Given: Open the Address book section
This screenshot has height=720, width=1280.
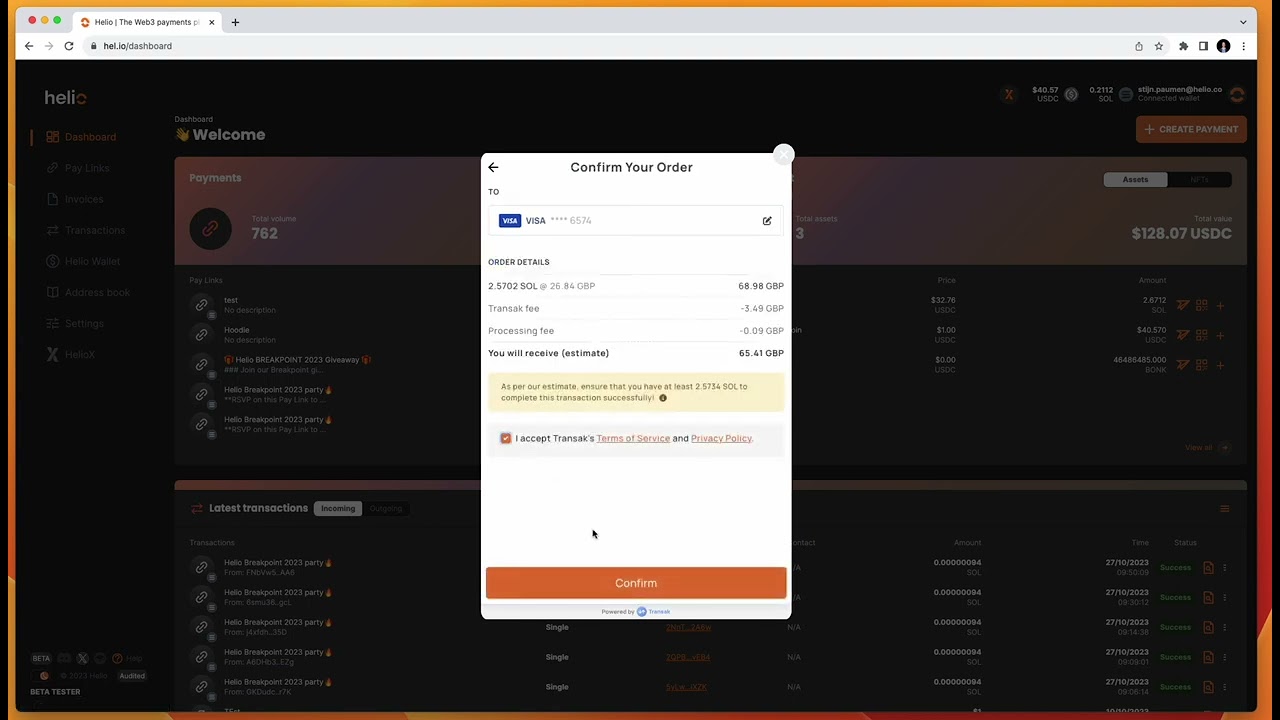Looking at the screenshot, I should 97,292.
